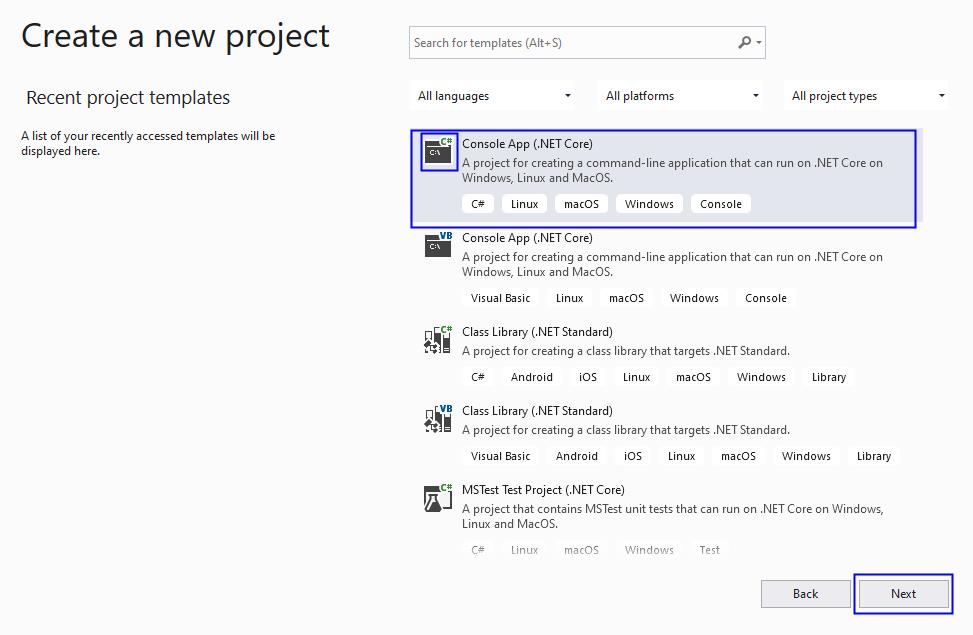Expand the All platforms filter
The height and width of the screenshot is (635, 973).
click(682, 96)
